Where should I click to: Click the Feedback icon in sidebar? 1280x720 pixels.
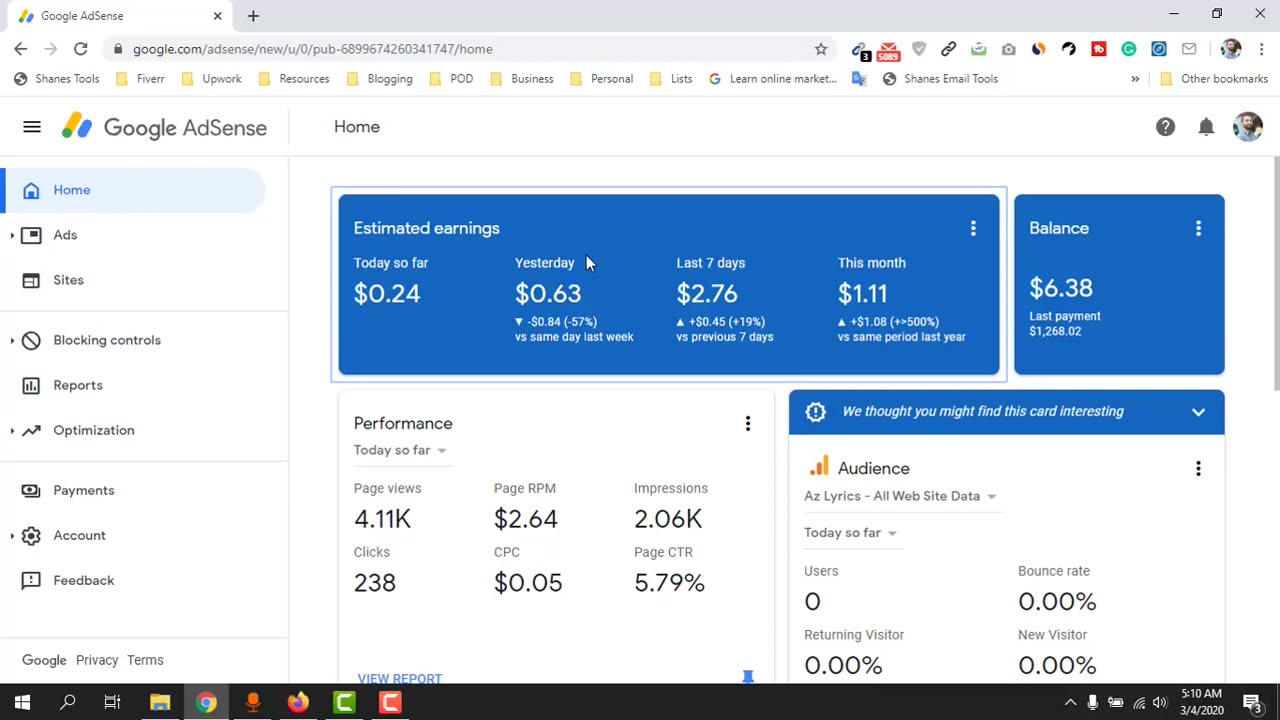[31, 580]
